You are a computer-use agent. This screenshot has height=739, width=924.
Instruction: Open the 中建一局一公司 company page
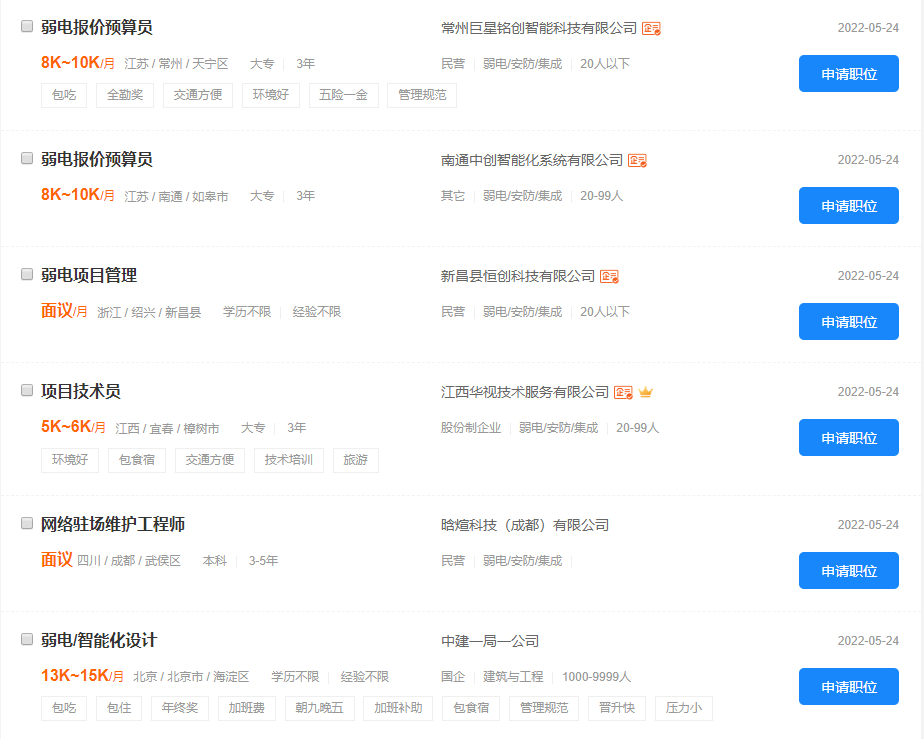click(x=490, y=641)
